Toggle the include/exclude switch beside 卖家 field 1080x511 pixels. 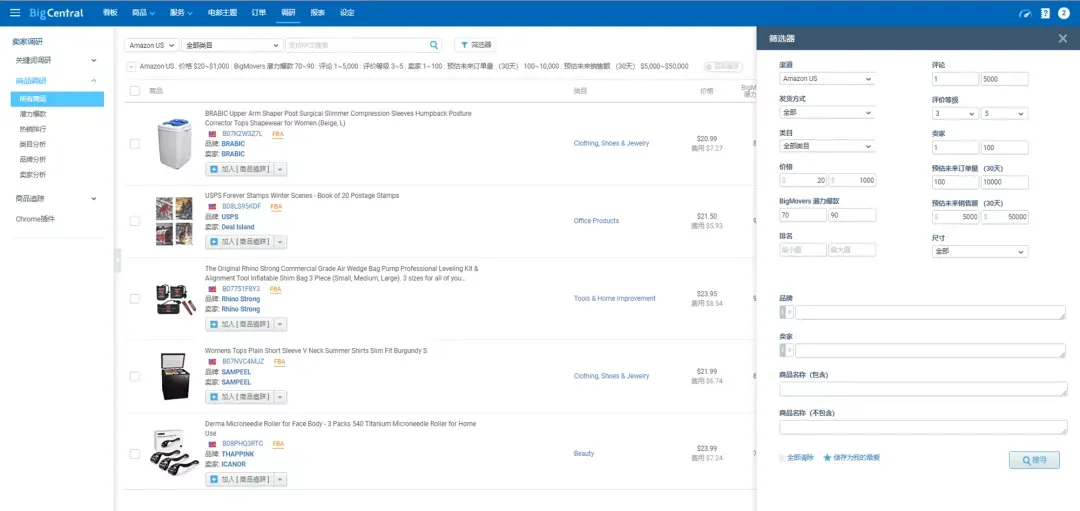pos(786,351)
